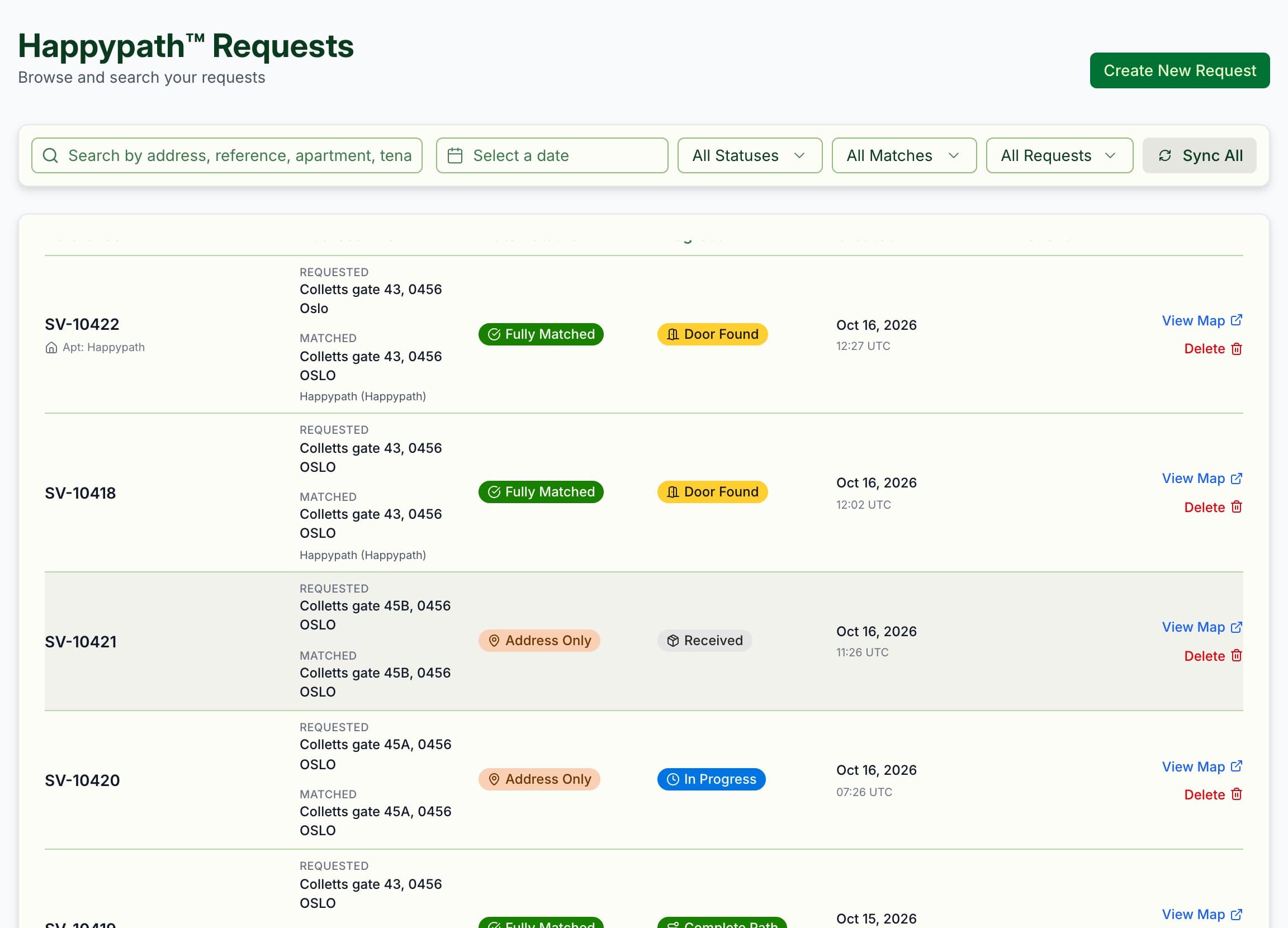Click trash icon for SV-10420
The height and width of the screenshot is (928, 1288).
point(1237,794)
